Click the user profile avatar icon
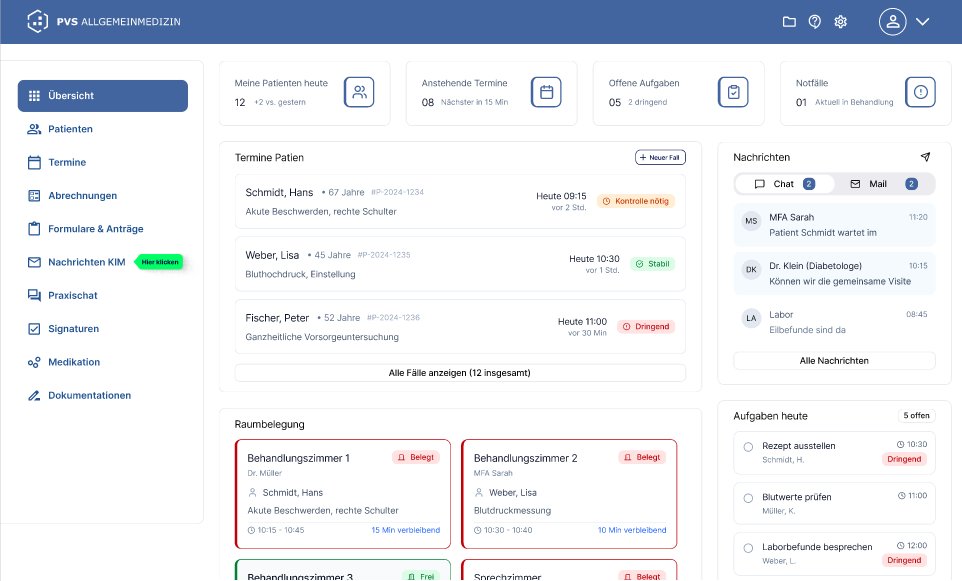962x581 pixels. [893, 21]
